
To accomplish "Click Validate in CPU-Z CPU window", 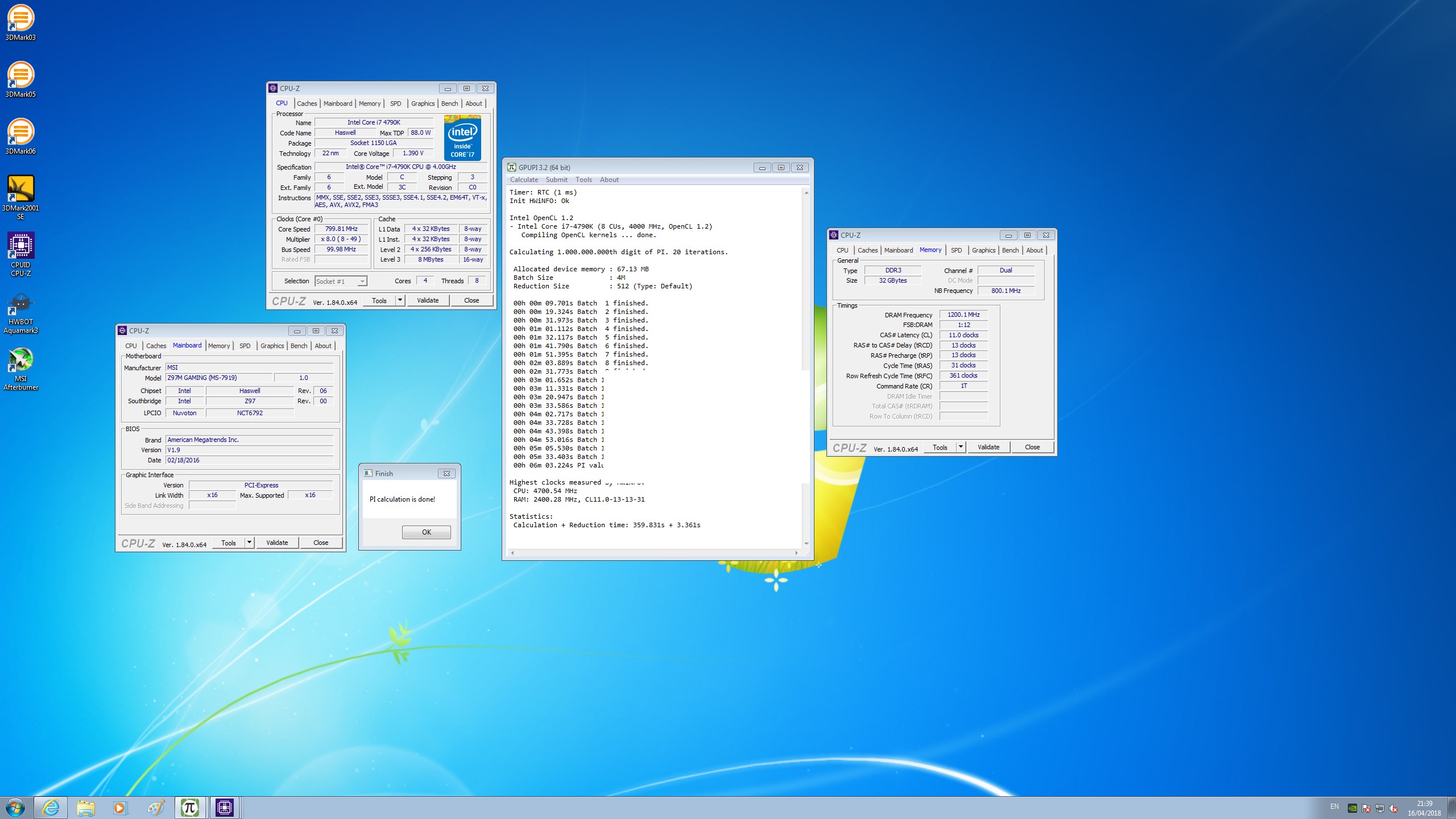I will [x=428, y=300].
